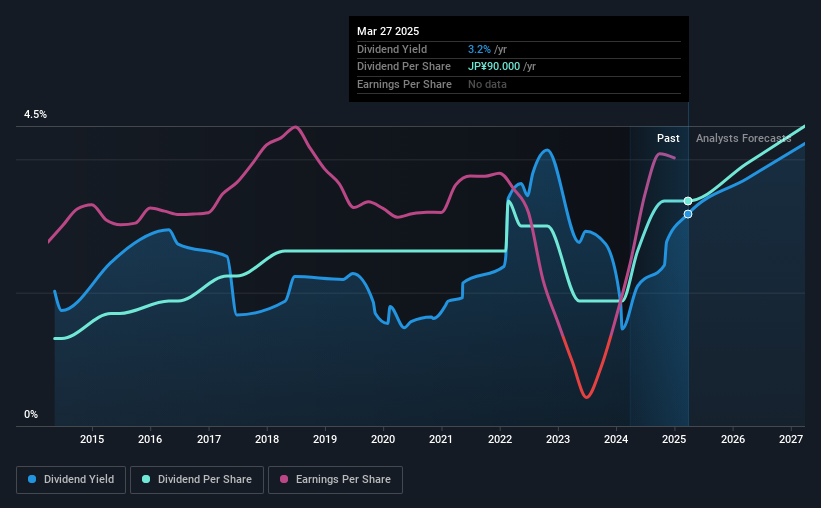Click the 4.5% y-axis label
The height and width of the screenshot is (508, 821).
click(35, 115)
